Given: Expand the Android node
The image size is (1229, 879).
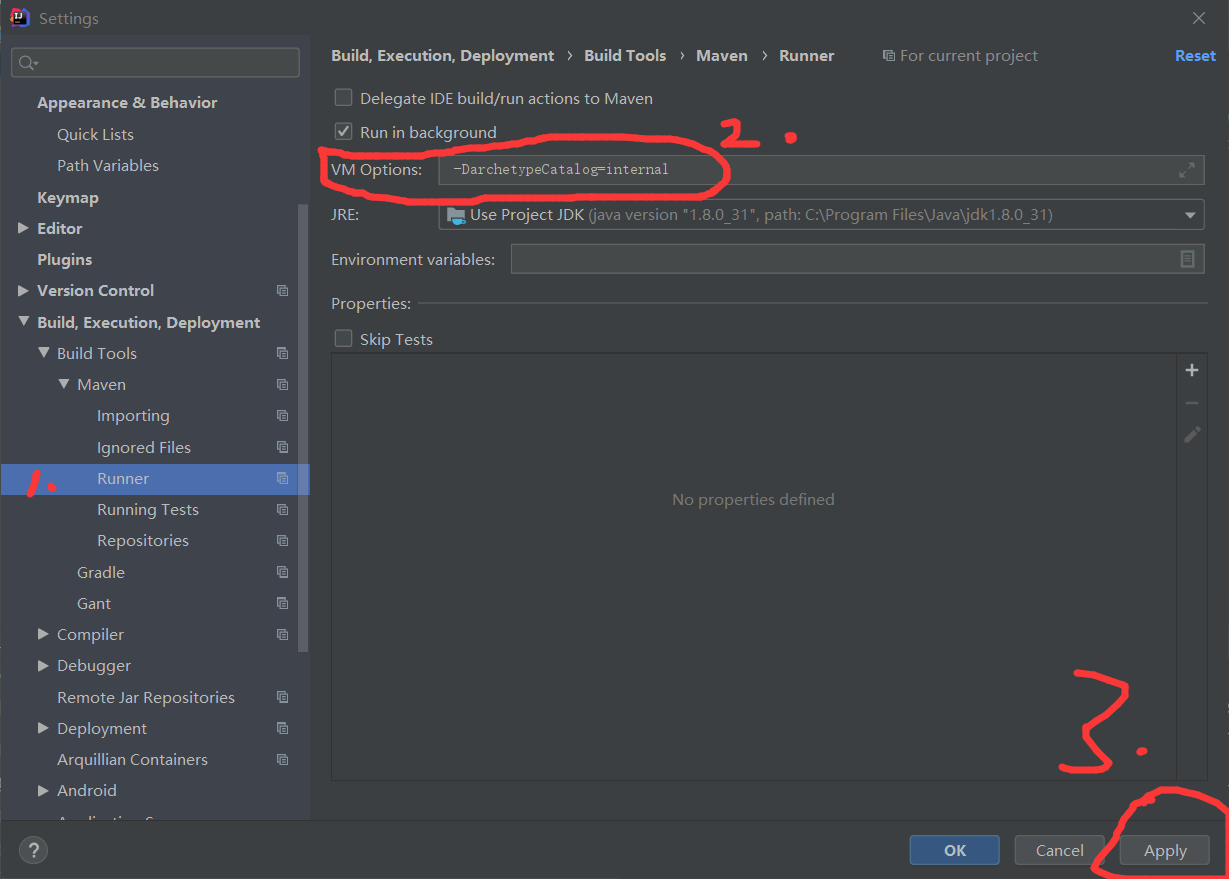Looking at the screenshot, I should pos(43,790).
